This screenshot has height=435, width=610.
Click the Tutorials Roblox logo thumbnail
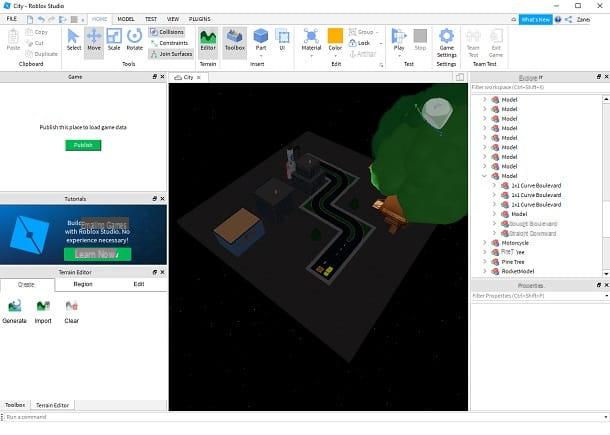click(x=30, y=234)
